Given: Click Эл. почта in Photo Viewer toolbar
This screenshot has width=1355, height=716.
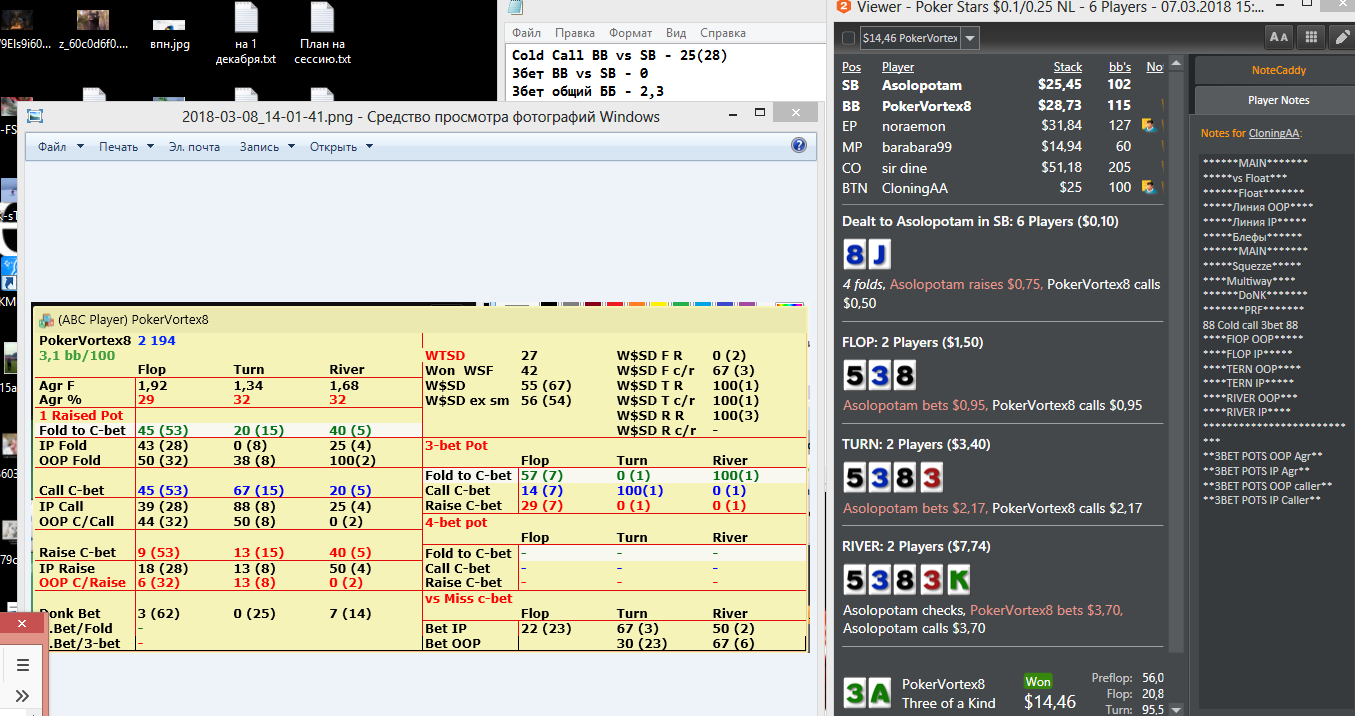Looking at the screenshot, I should [194, 147].
